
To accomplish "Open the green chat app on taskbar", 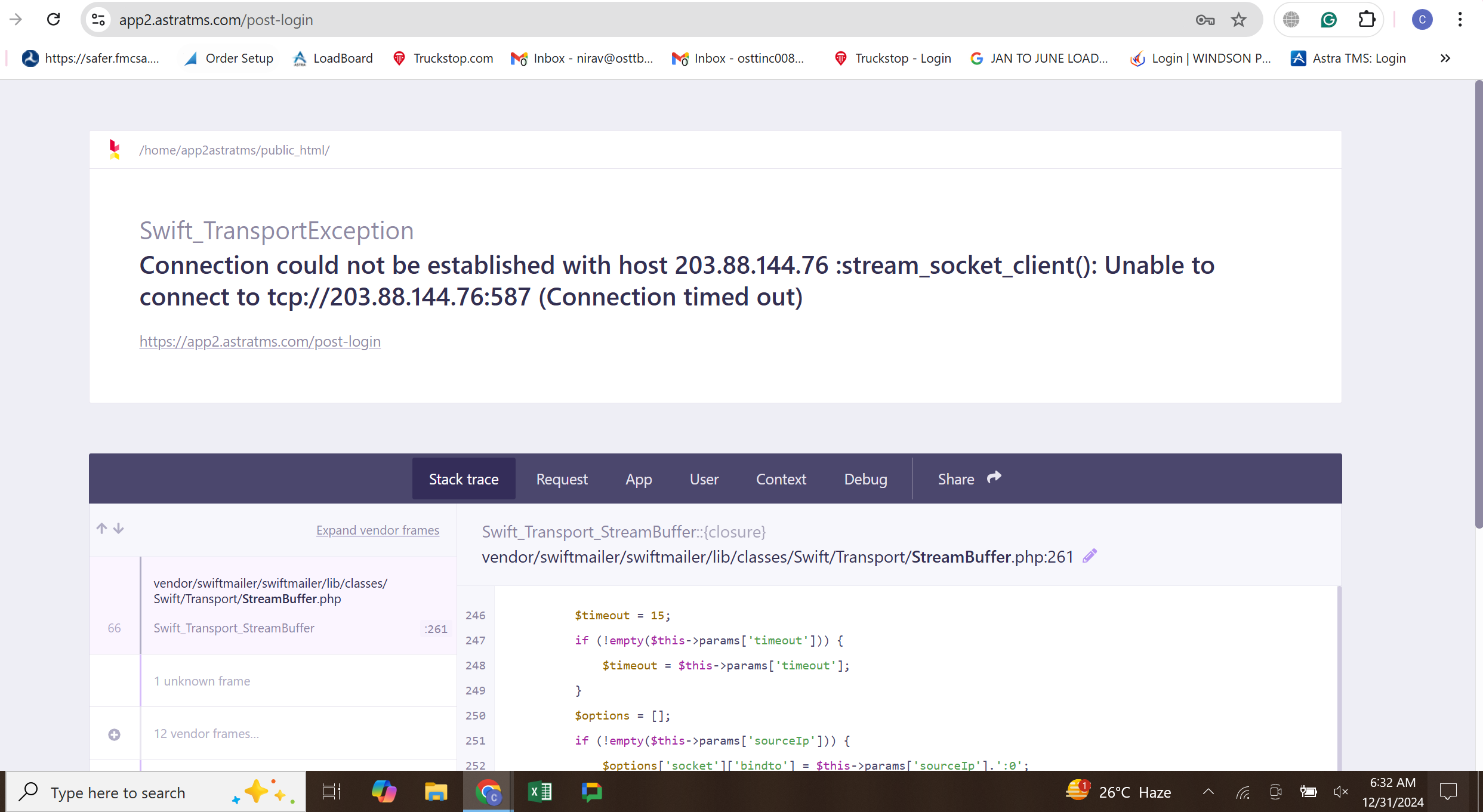I will tap(592, 792).
